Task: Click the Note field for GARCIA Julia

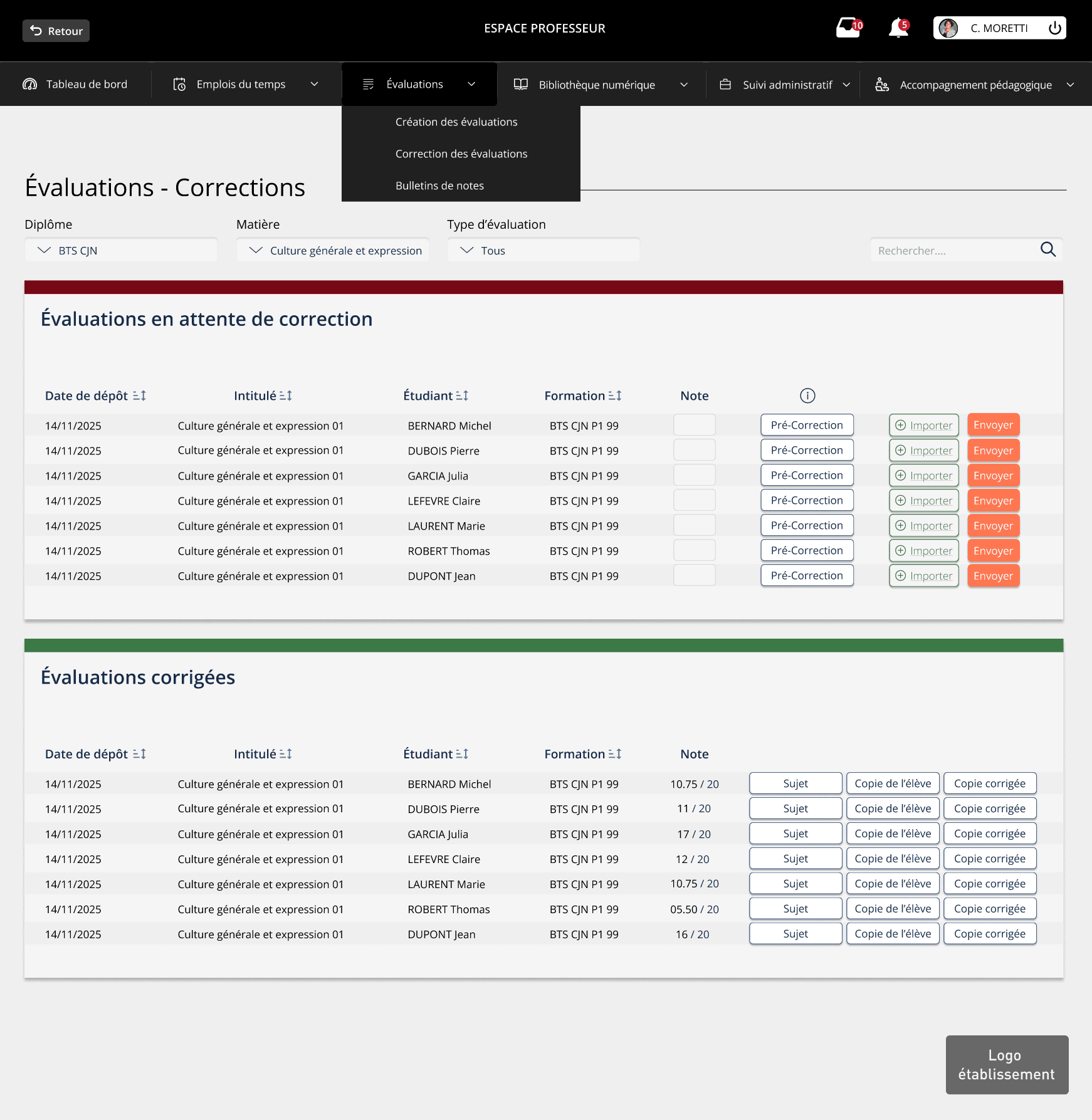Action: click(x=694, y=475)
